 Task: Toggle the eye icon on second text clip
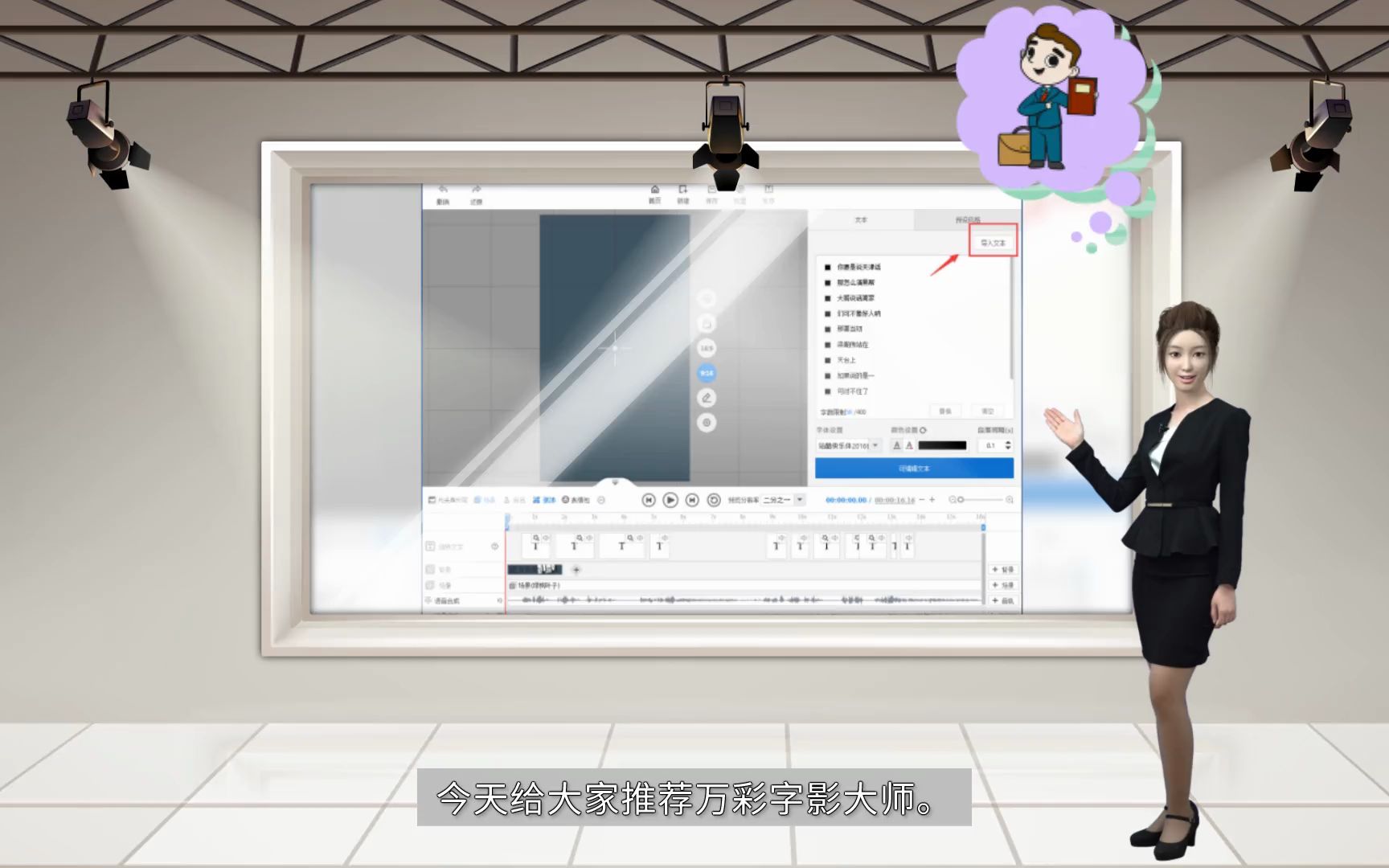coord(589,538)
